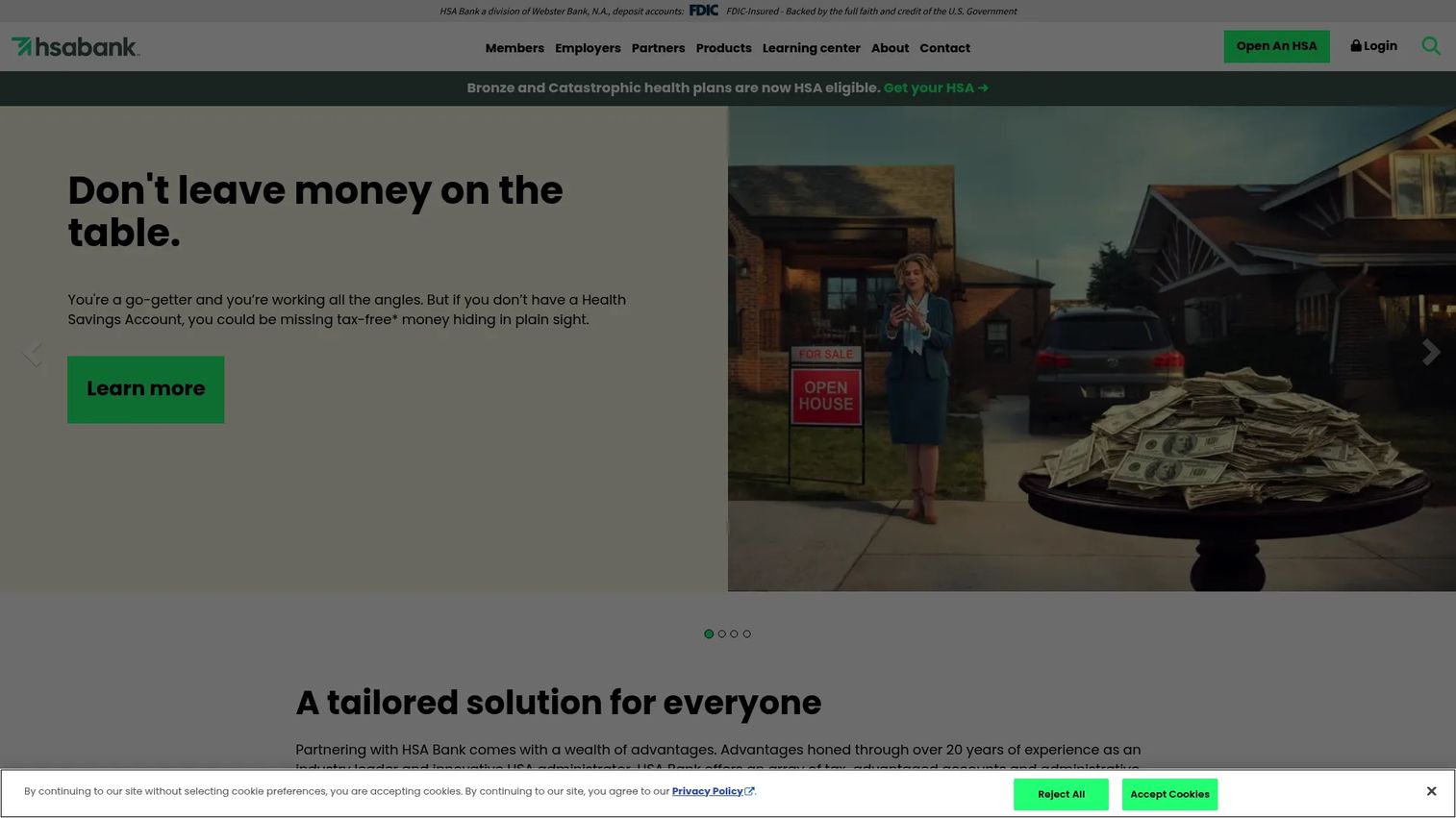Click the Open An HSA button

coord(1276,46)
